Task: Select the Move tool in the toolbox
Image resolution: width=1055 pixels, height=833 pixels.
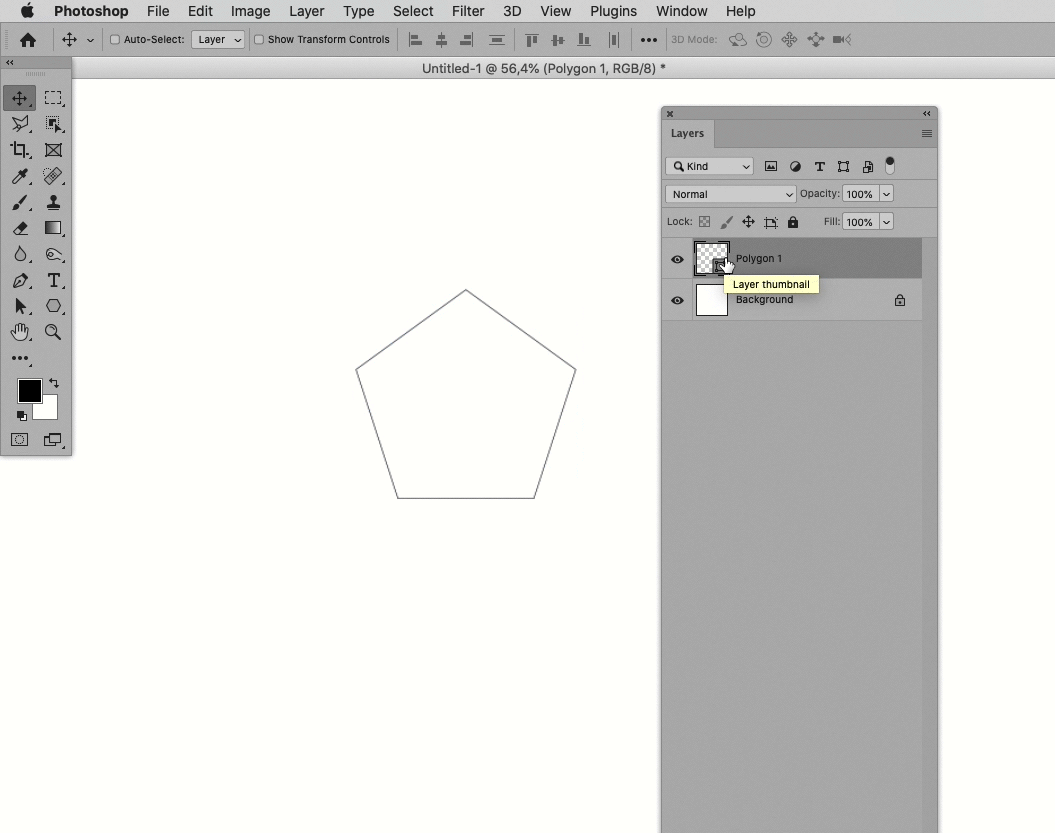Action: point(20,98)
